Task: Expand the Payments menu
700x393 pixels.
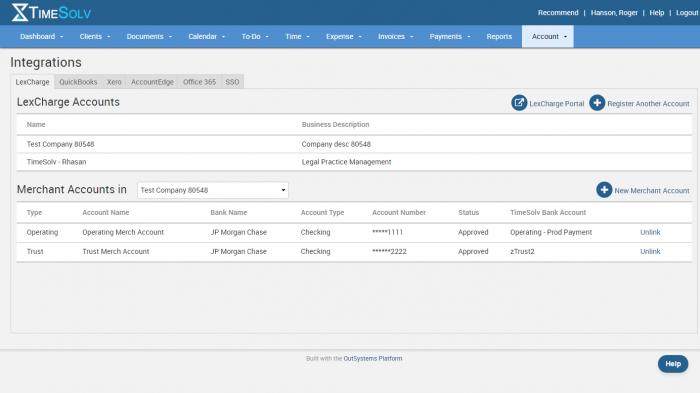Action: [x=450, y=37]
